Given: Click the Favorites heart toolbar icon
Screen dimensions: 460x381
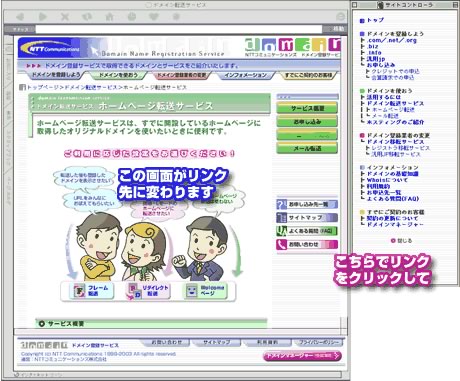Looking at the screenshot, I should (154, 16).
